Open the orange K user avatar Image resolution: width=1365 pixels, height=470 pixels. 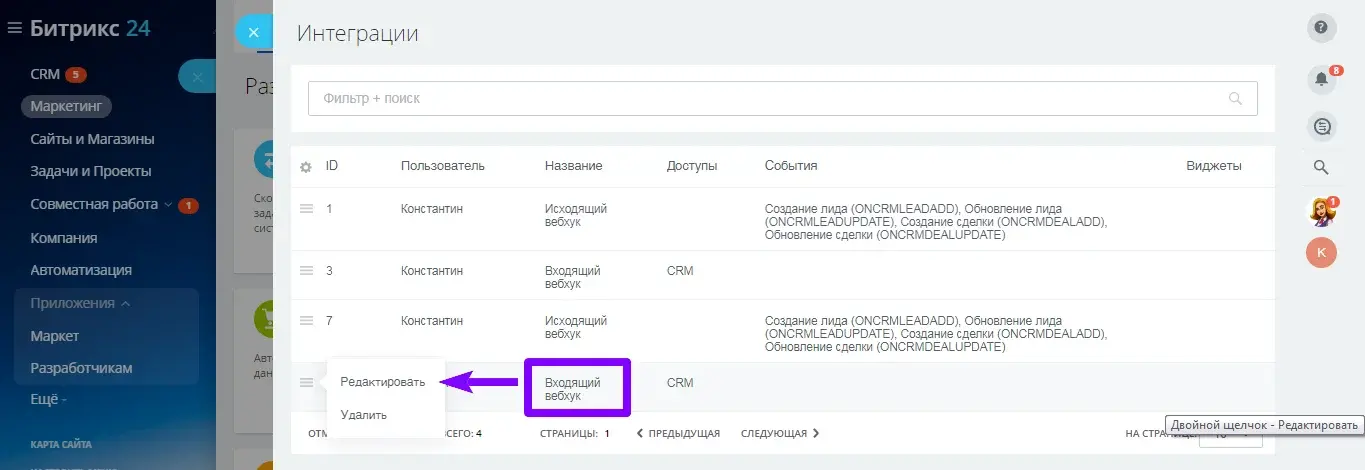coord(1321,253)
